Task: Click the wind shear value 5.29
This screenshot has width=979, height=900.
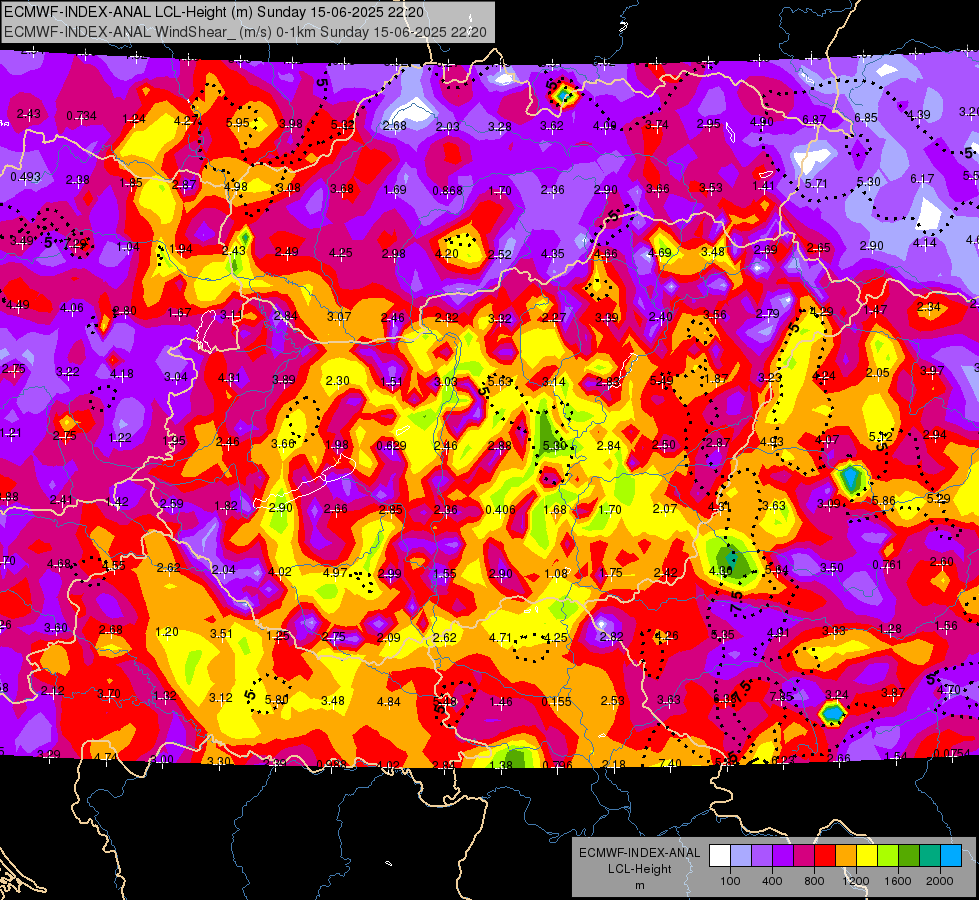Action: (938, 498)
